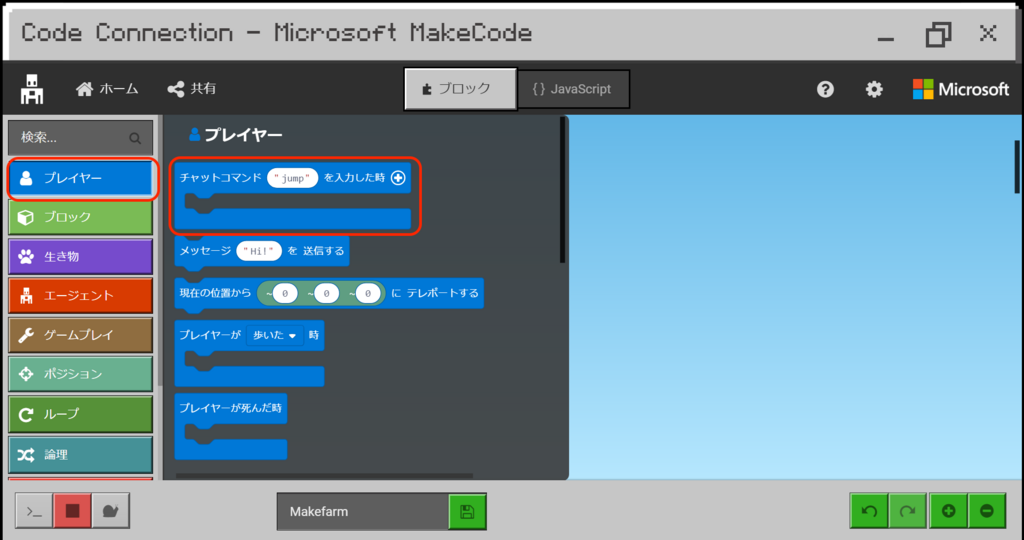Click the Microsoft logo
The height and width of the screenshot is (540, 1024).
coord(961,89)
